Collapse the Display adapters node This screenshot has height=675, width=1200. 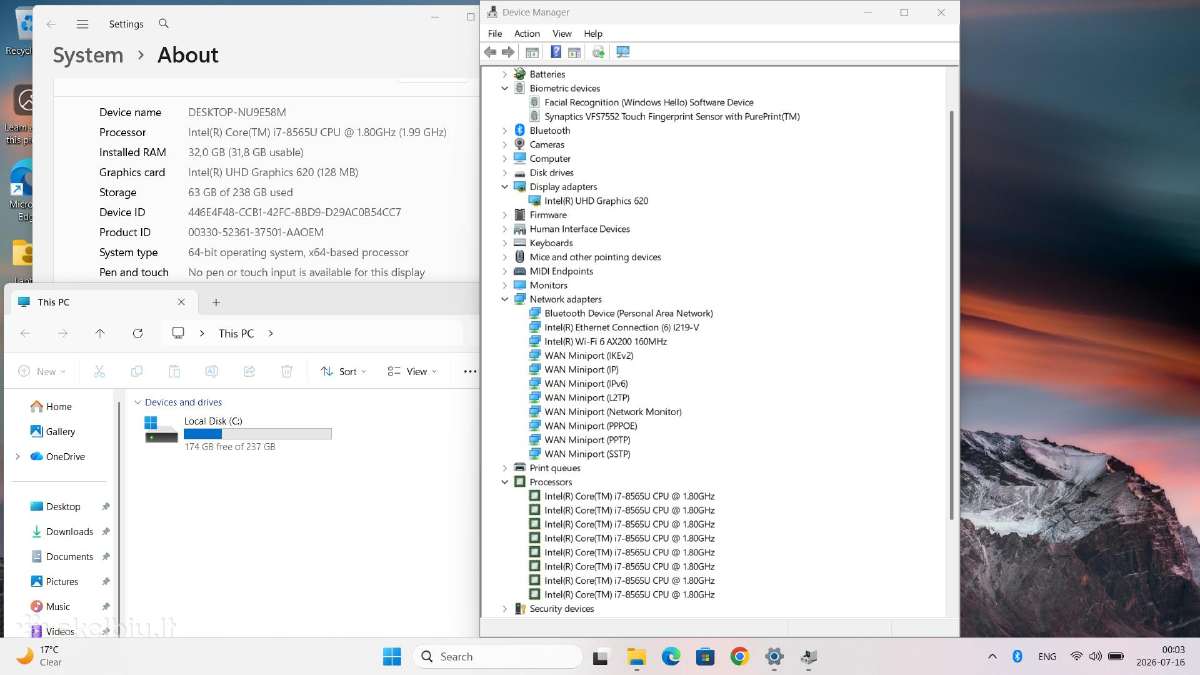[x=504, y=186]
